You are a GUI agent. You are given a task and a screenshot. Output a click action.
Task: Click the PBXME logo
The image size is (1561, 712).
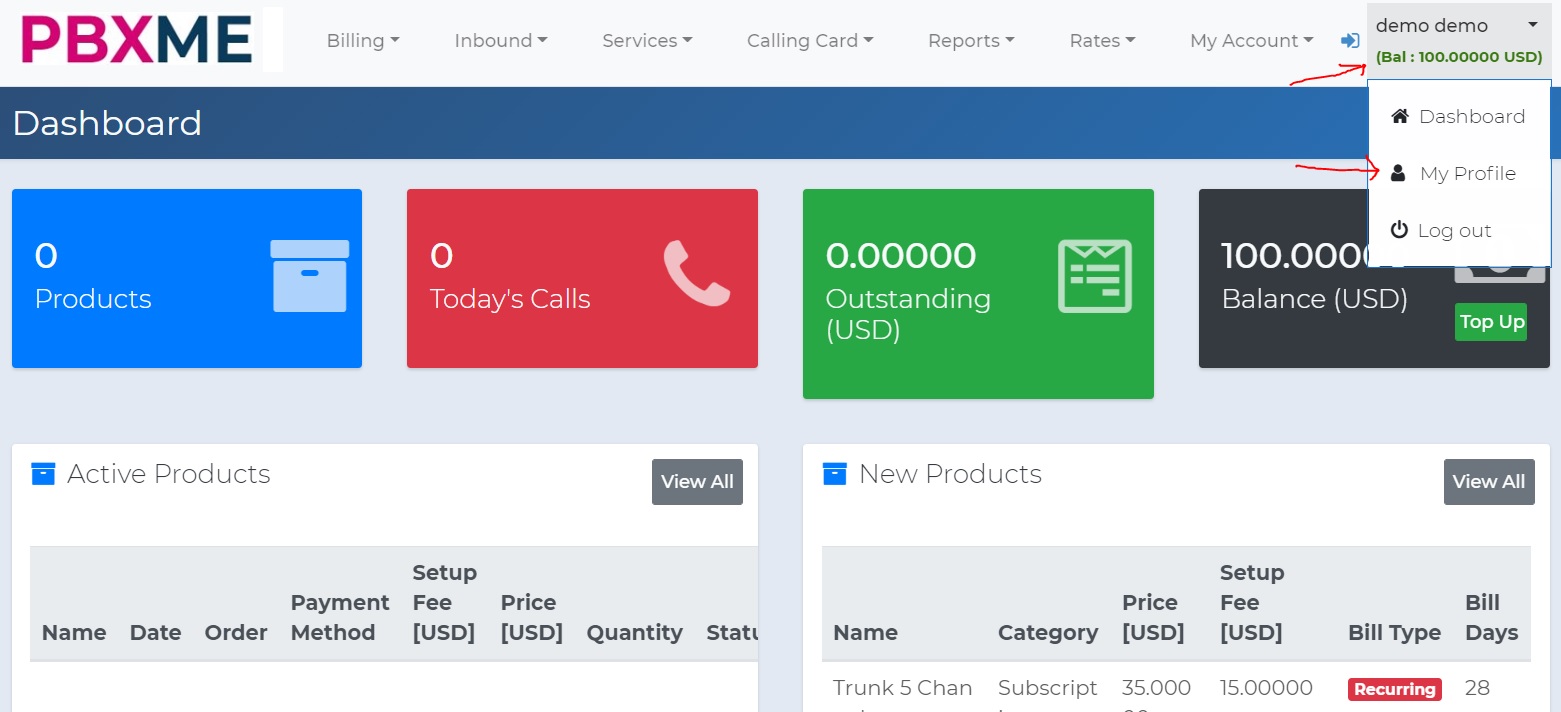point(137,40)
